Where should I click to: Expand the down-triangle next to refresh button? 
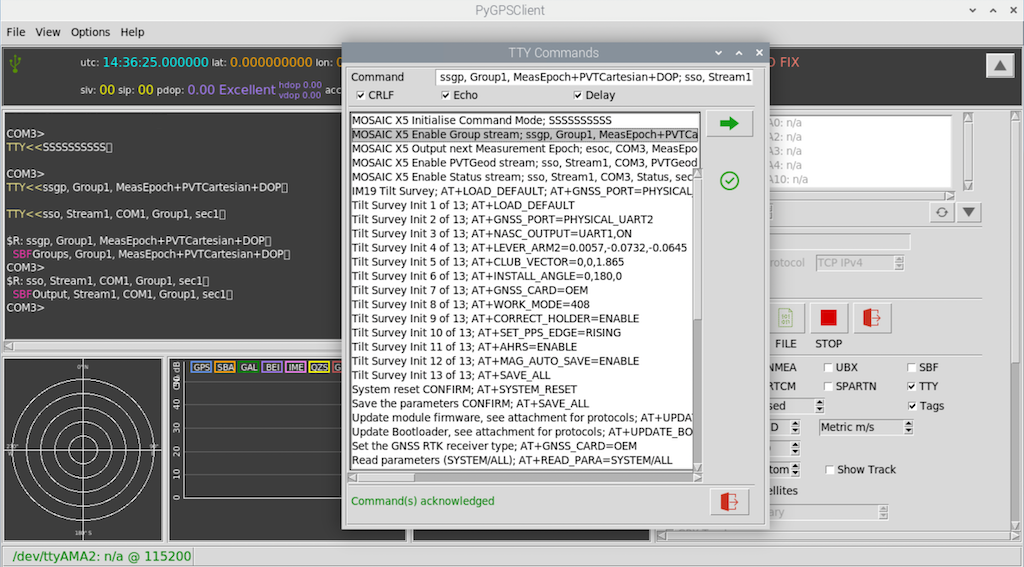point(970,212)
